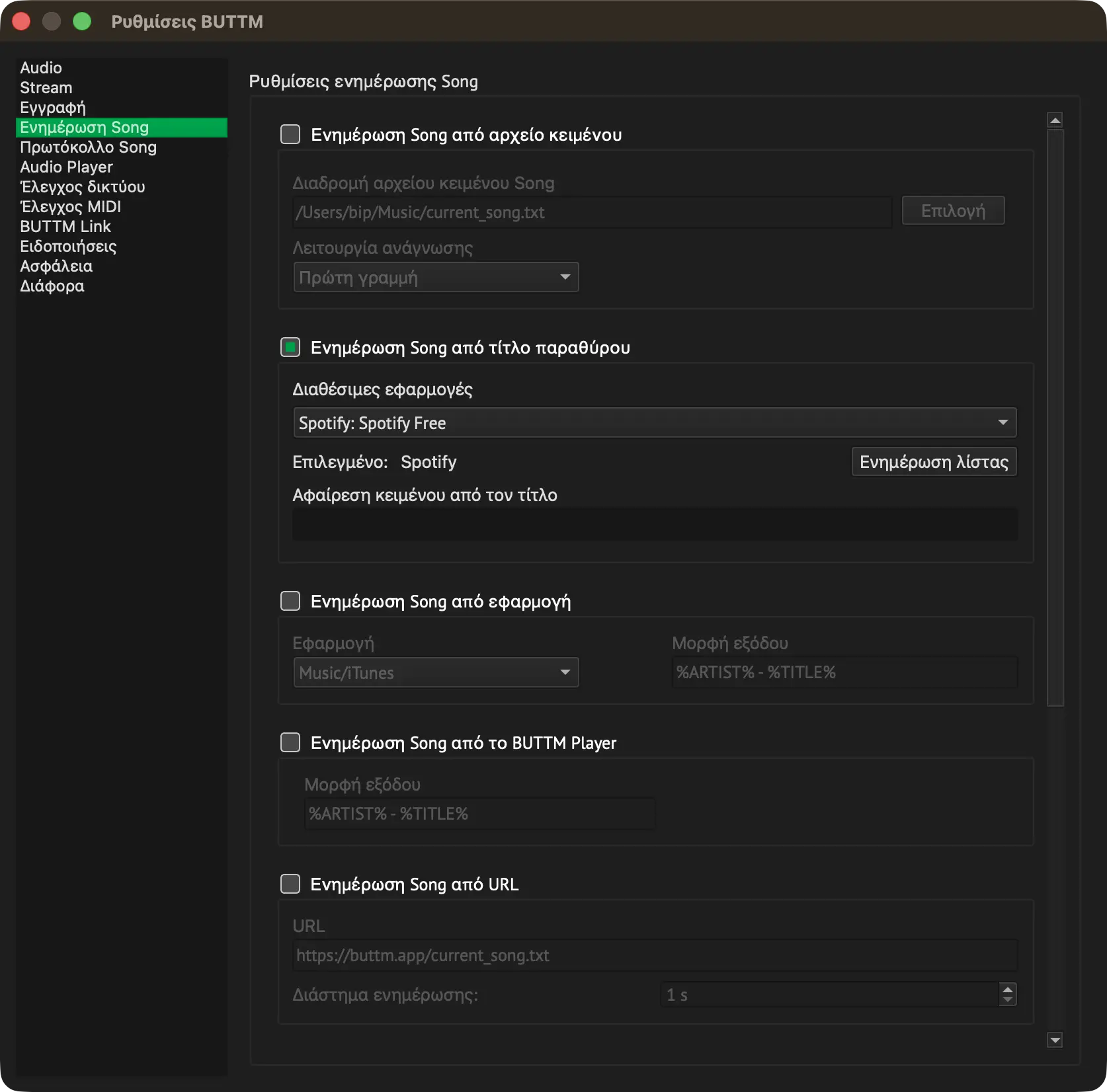The width and height of the screenshot is (1107, 1092).
Task: Close the Ρυθμίσεις BUTTM window
Action: (22, 22)
